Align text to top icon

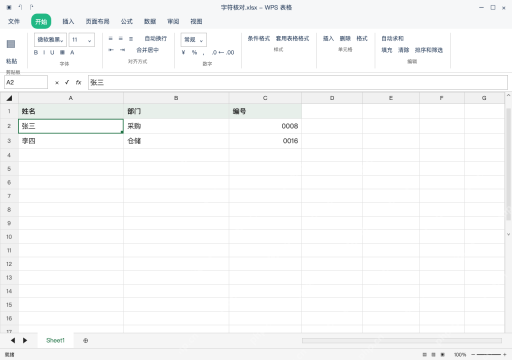click(111, 39)
